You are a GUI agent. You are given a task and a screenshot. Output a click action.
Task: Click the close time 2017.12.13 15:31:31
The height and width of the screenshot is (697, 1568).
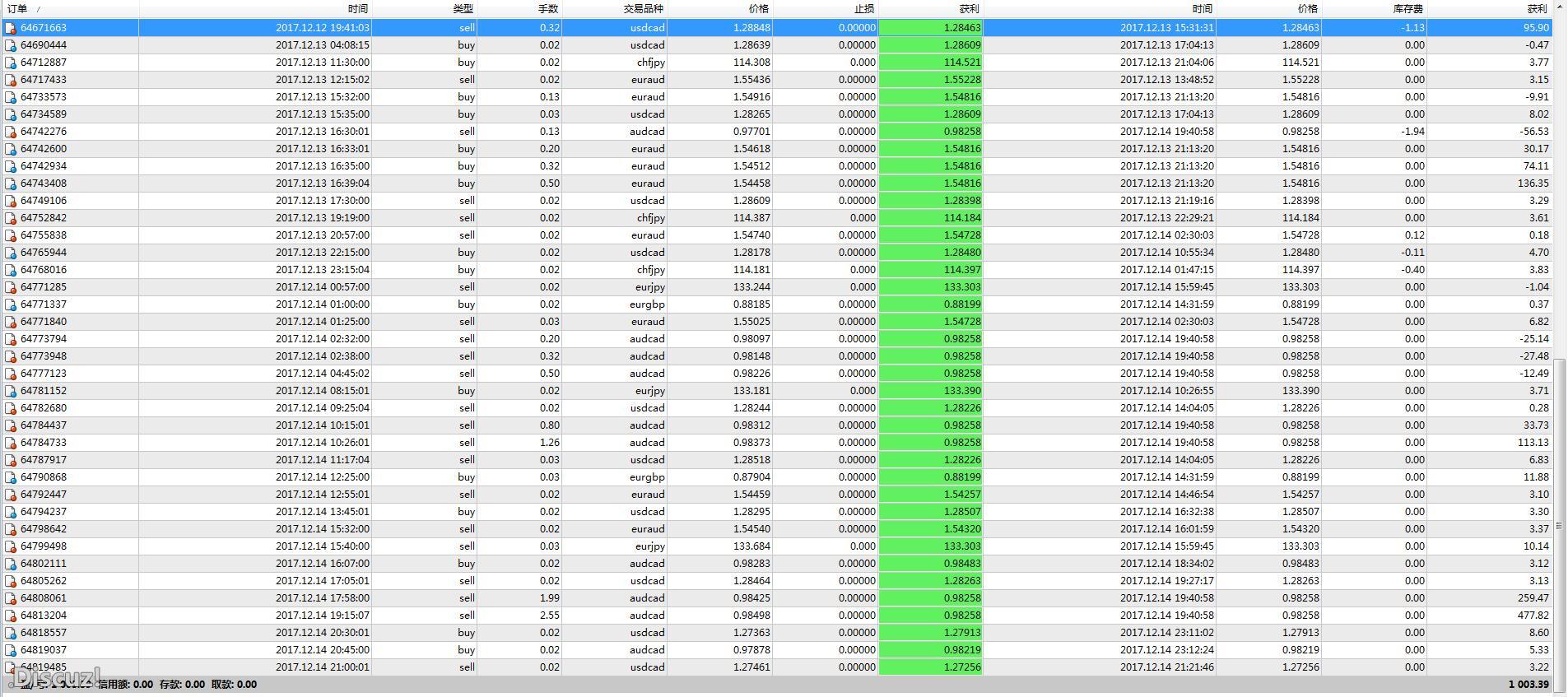coord(1167,28)
